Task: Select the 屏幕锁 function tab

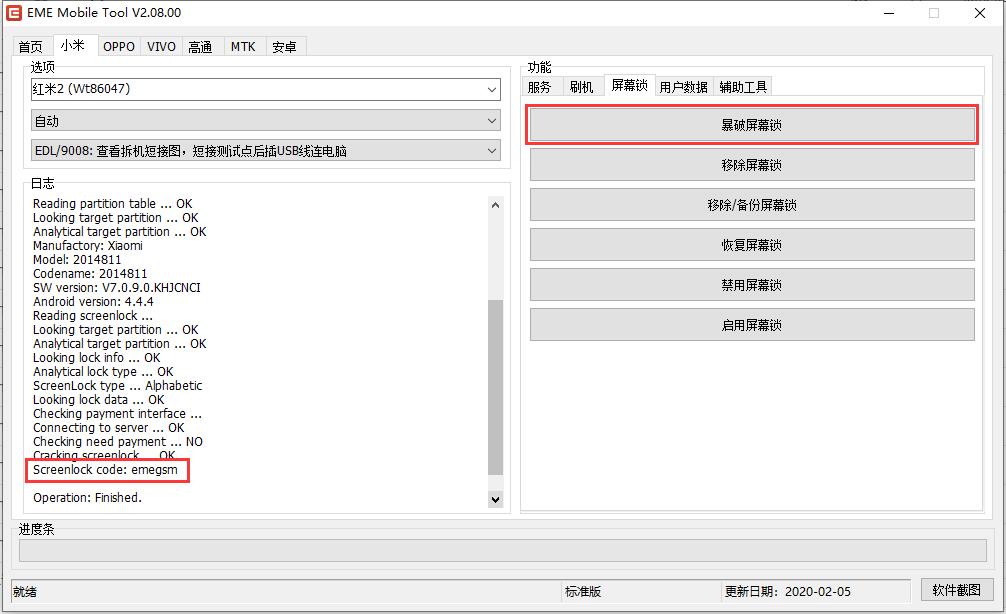Action: tap(629, 85)
